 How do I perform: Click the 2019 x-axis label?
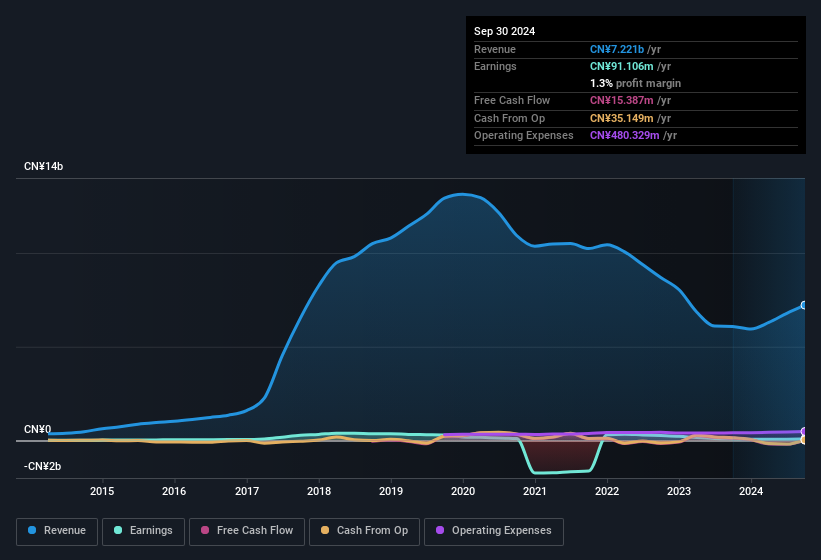click(391, 491)
